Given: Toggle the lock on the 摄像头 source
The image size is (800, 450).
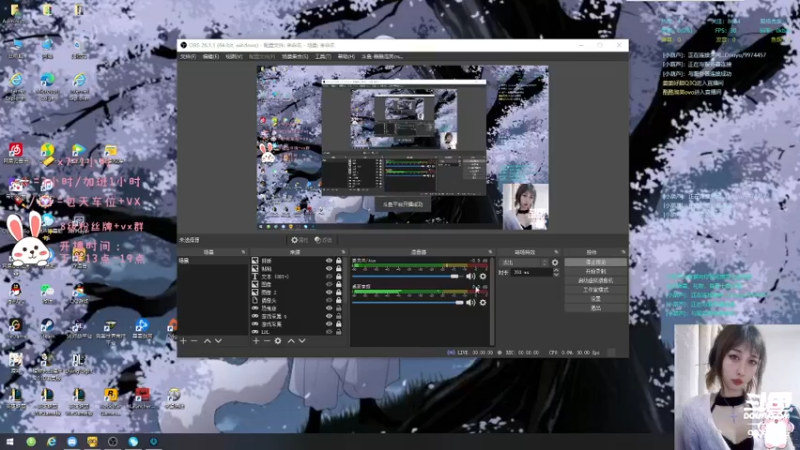Looking at the screenshot, I should (x=338, y=301).
